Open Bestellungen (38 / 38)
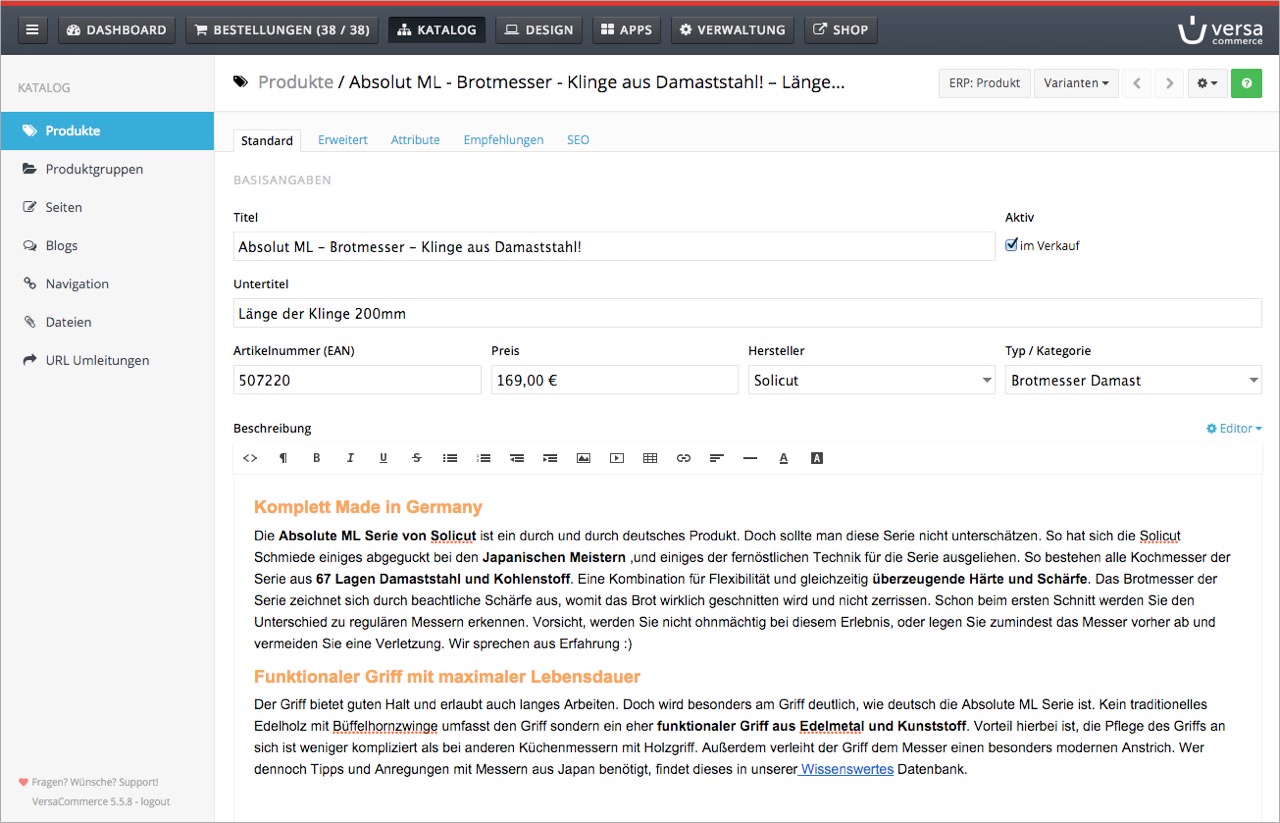The height and width of the screenshot is (823, 1280). 283,30
